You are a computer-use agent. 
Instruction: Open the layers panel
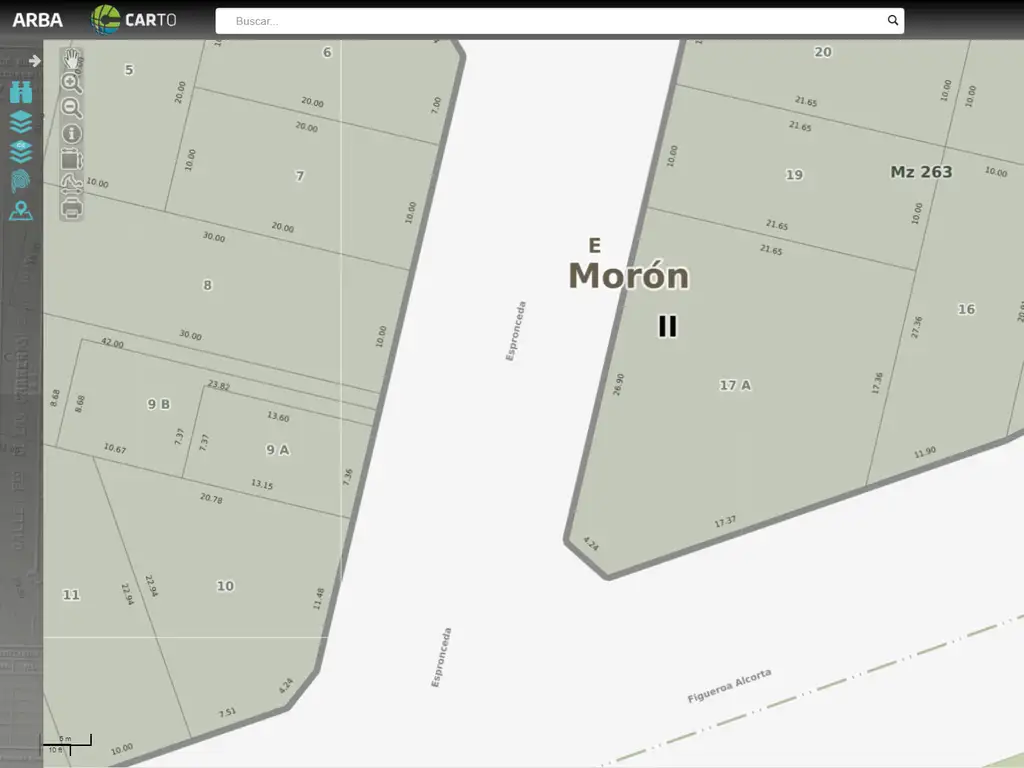21,122
